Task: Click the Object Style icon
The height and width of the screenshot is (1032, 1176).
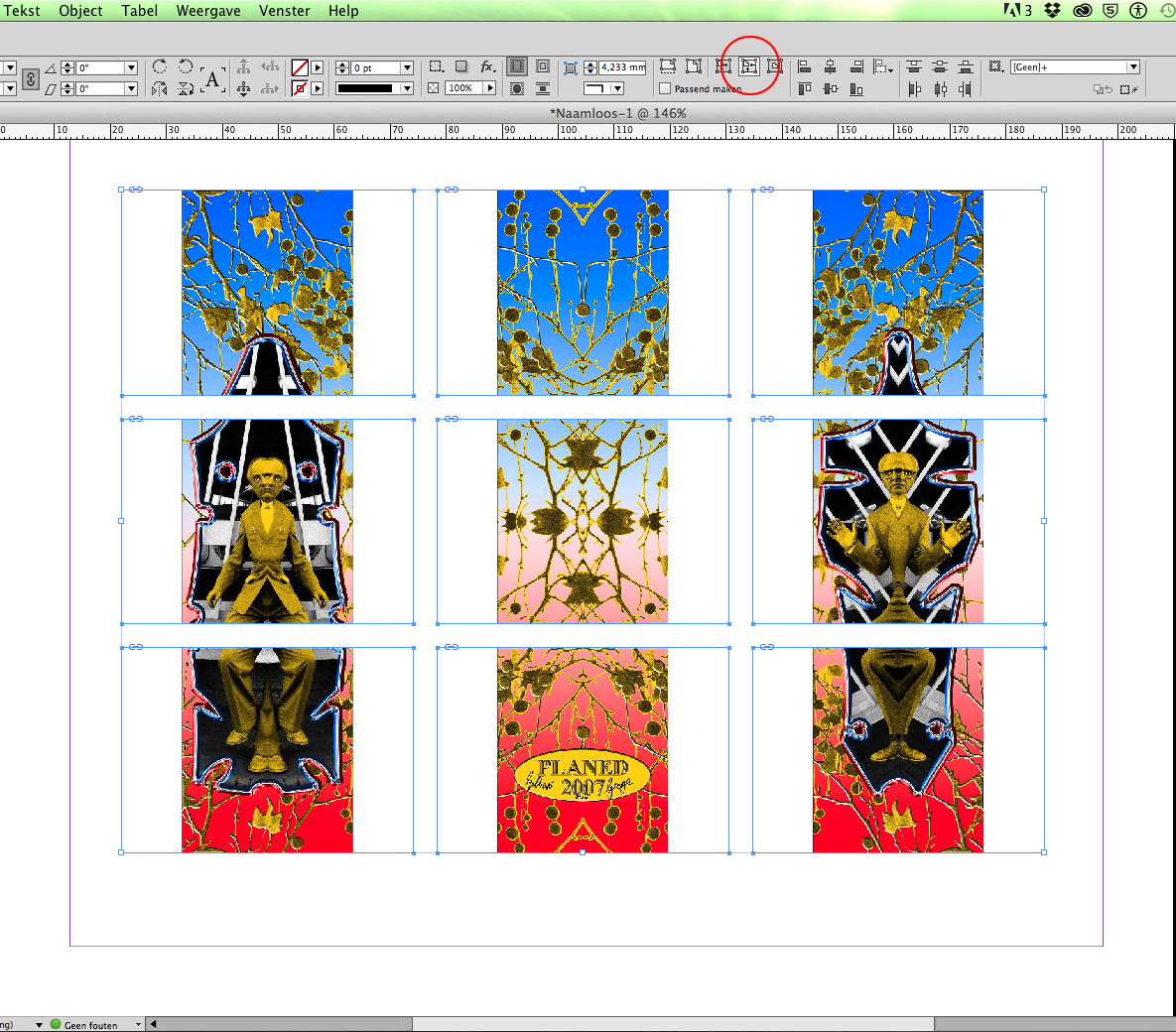Action: [996, 66]
